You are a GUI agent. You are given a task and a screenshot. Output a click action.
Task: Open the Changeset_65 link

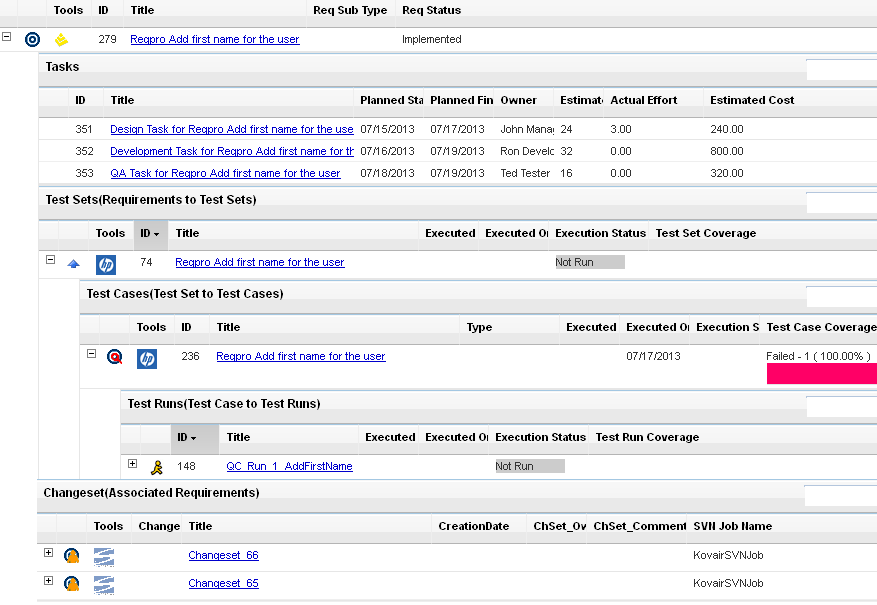coord(223,583)
